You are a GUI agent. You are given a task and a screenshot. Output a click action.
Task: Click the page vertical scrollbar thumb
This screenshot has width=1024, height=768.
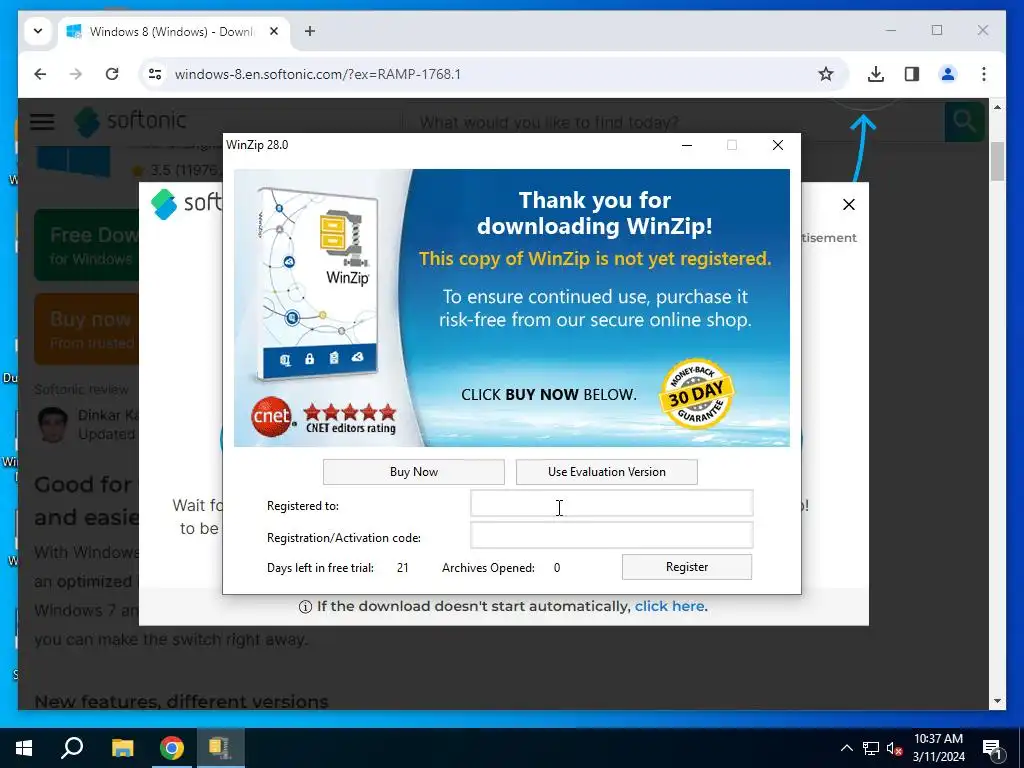click(x=997, y=160)
